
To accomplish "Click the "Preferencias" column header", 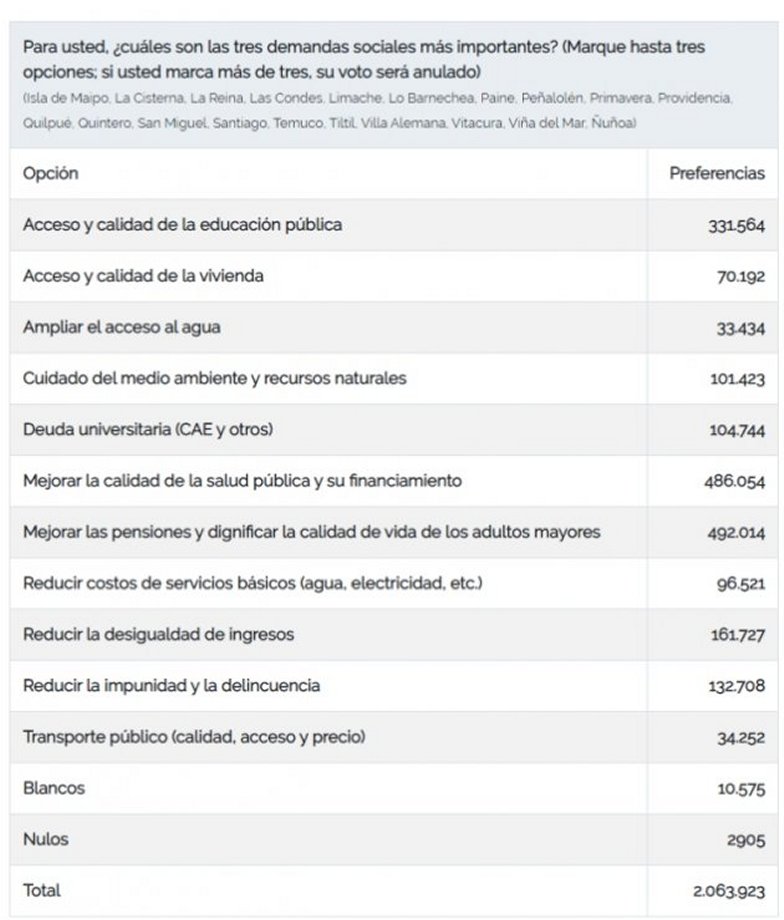I will coord(716,174).
